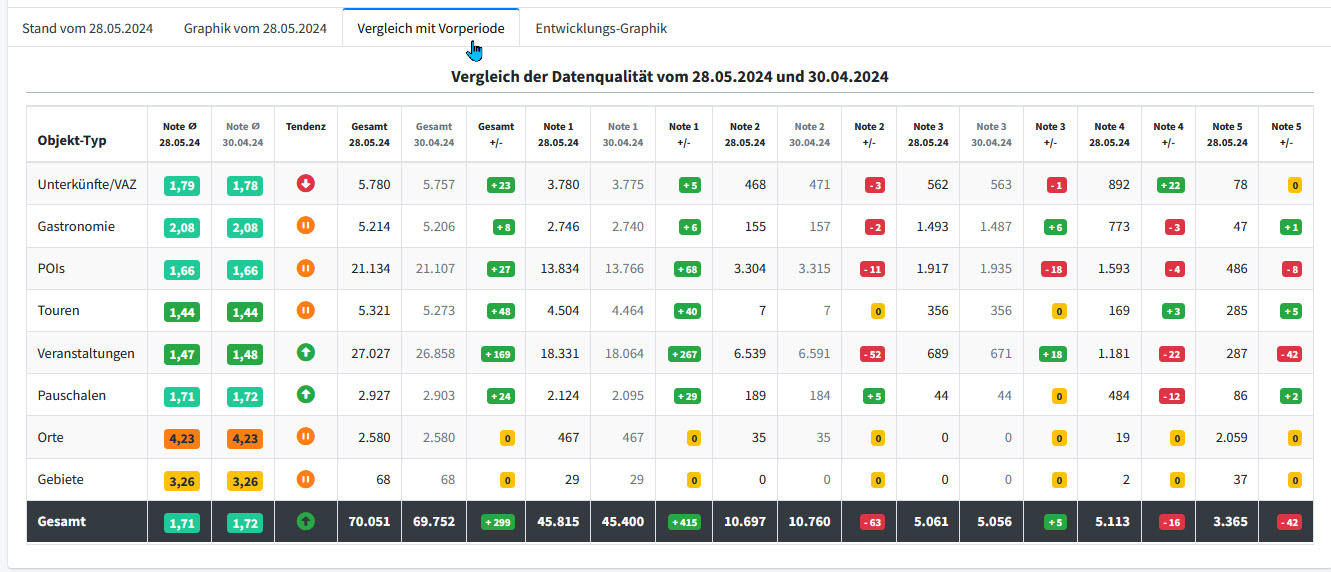Click the green up-arrow trend icon for Veranstaltungen
This screenshot has width=1331, height=572.
pos(306,352)
